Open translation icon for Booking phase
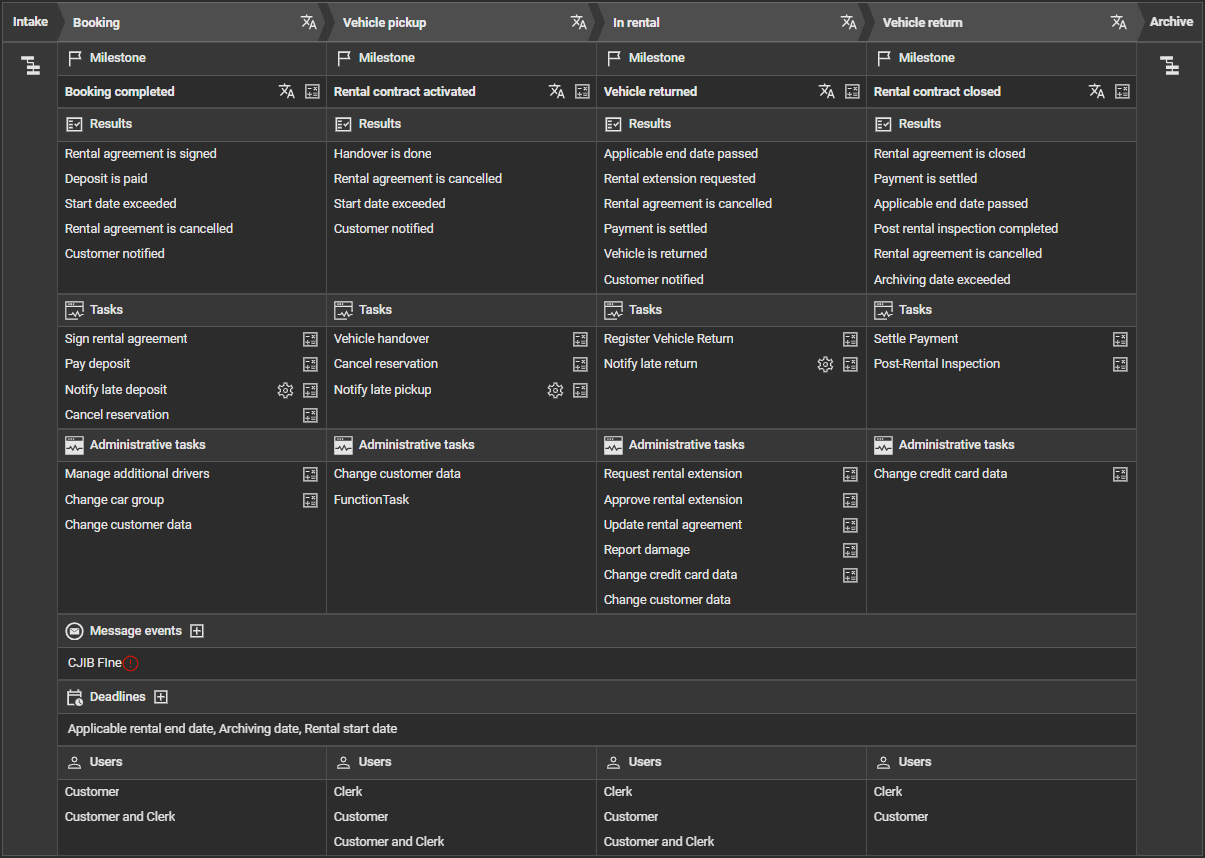 308,22
